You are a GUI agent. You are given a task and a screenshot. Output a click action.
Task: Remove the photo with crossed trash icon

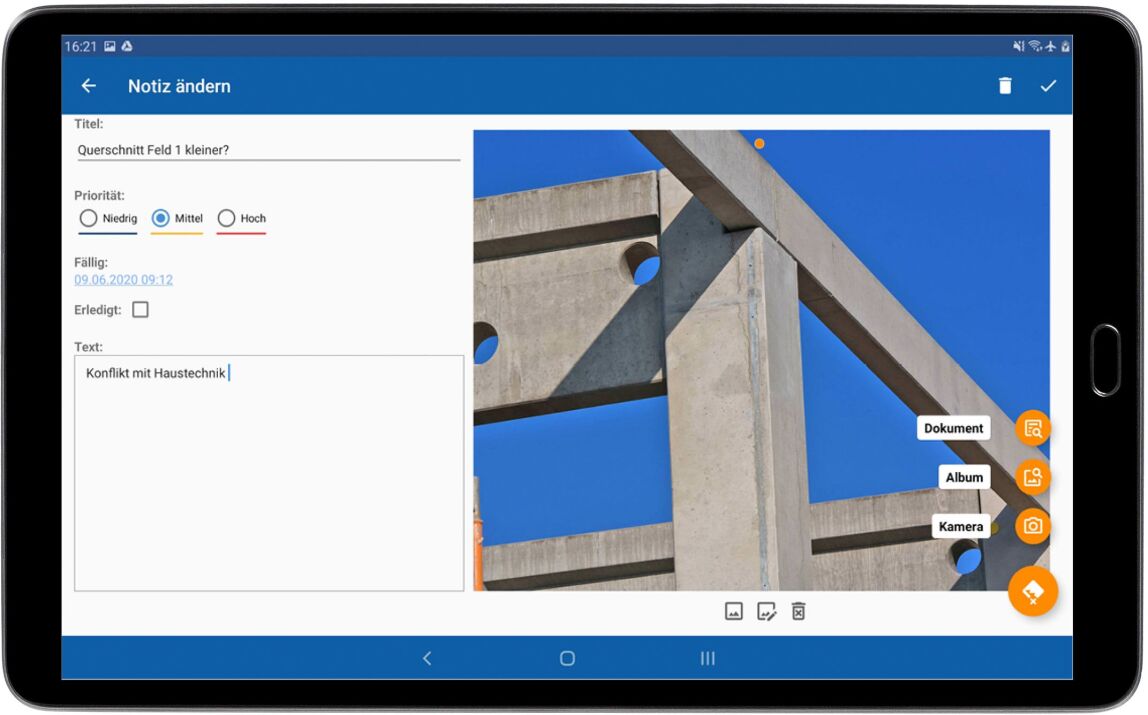tap(799, 611)
